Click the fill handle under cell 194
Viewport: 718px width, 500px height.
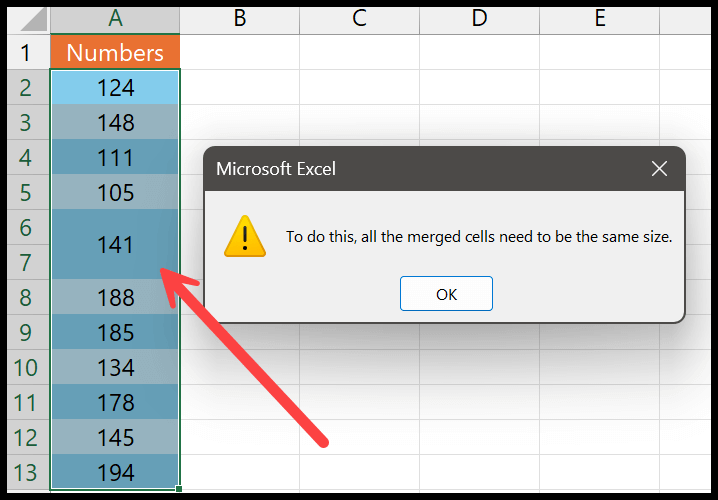point(179,489)
